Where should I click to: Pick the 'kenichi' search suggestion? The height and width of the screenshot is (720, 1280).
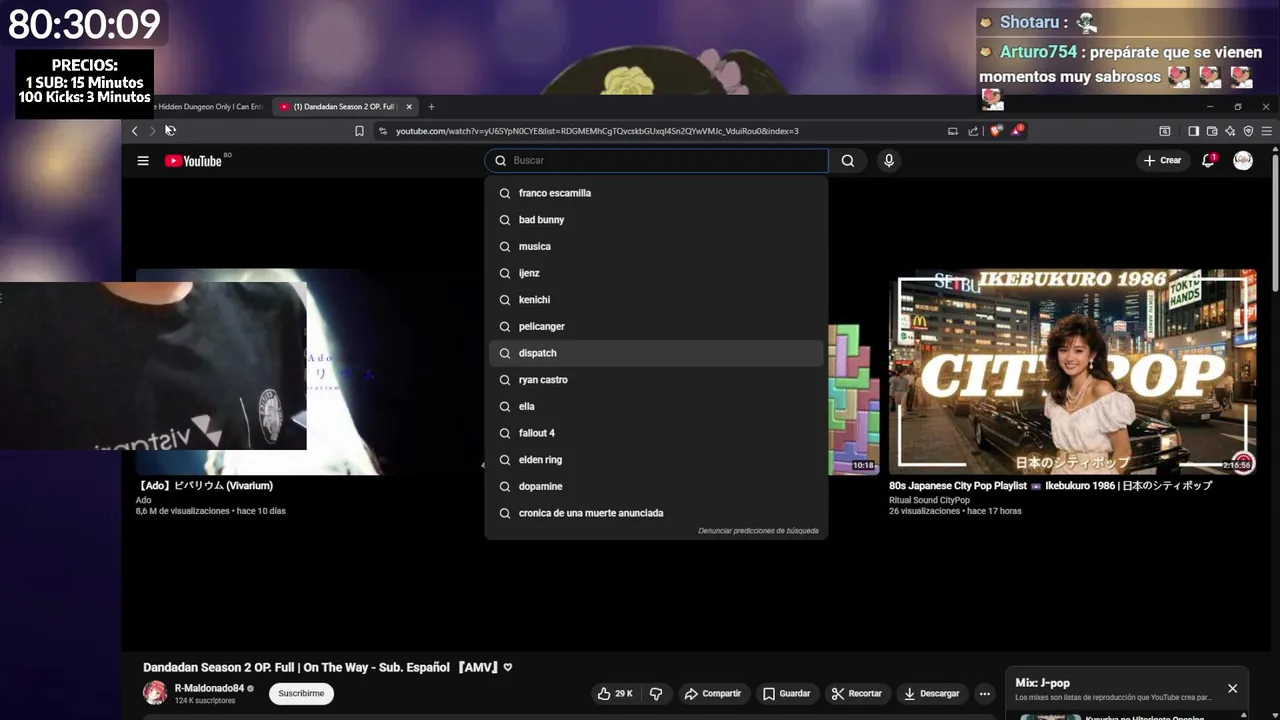pos(656,300)
